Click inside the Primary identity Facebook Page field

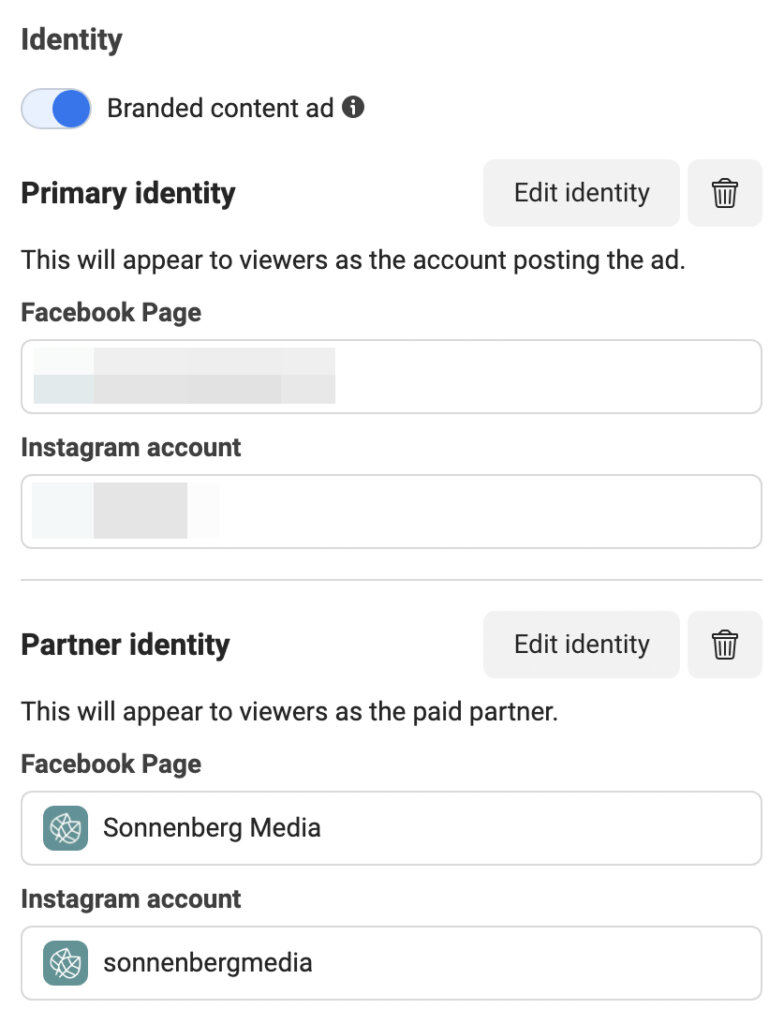point(392,376)
